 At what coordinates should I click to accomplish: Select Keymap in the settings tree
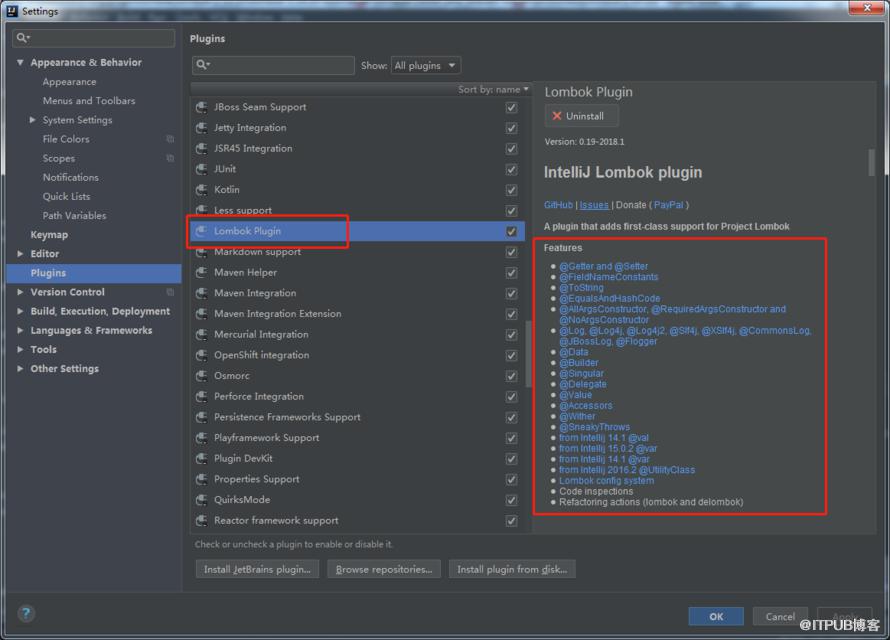click(49, 235)
